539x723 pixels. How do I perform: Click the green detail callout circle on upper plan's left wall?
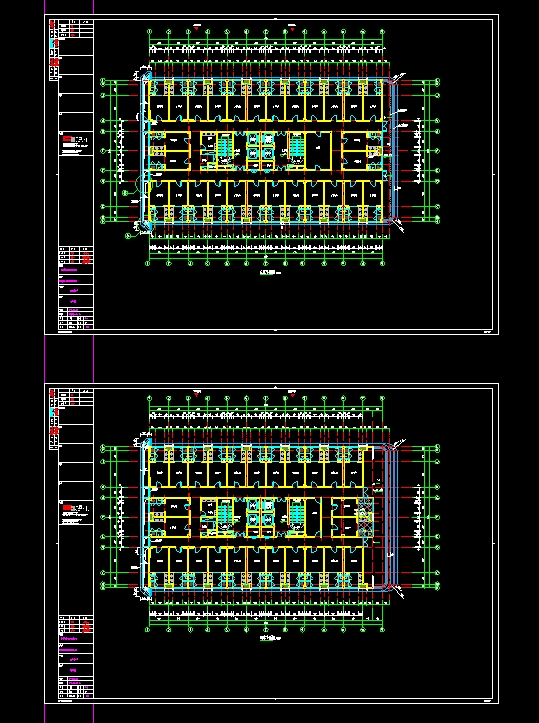pos(142,185)
